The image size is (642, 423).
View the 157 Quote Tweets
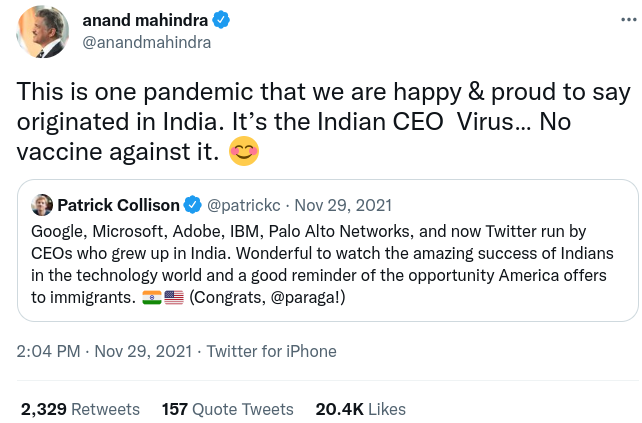(x=227, y=409)
